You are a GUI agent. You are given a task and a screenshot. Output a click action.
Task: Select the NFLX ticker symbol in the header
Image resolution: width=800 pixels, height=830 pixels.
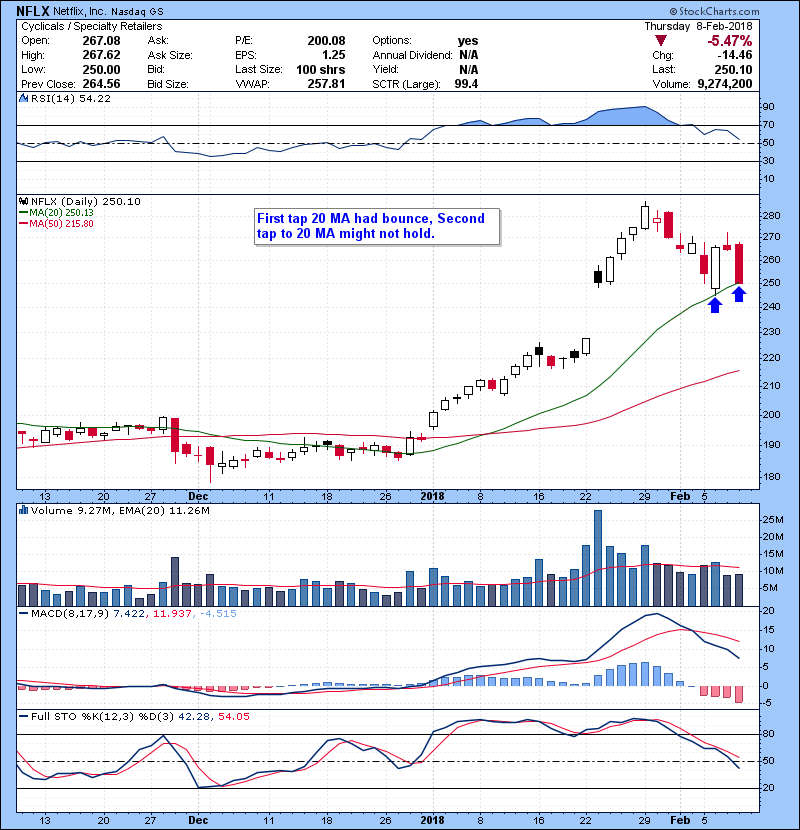coord(33,11)
